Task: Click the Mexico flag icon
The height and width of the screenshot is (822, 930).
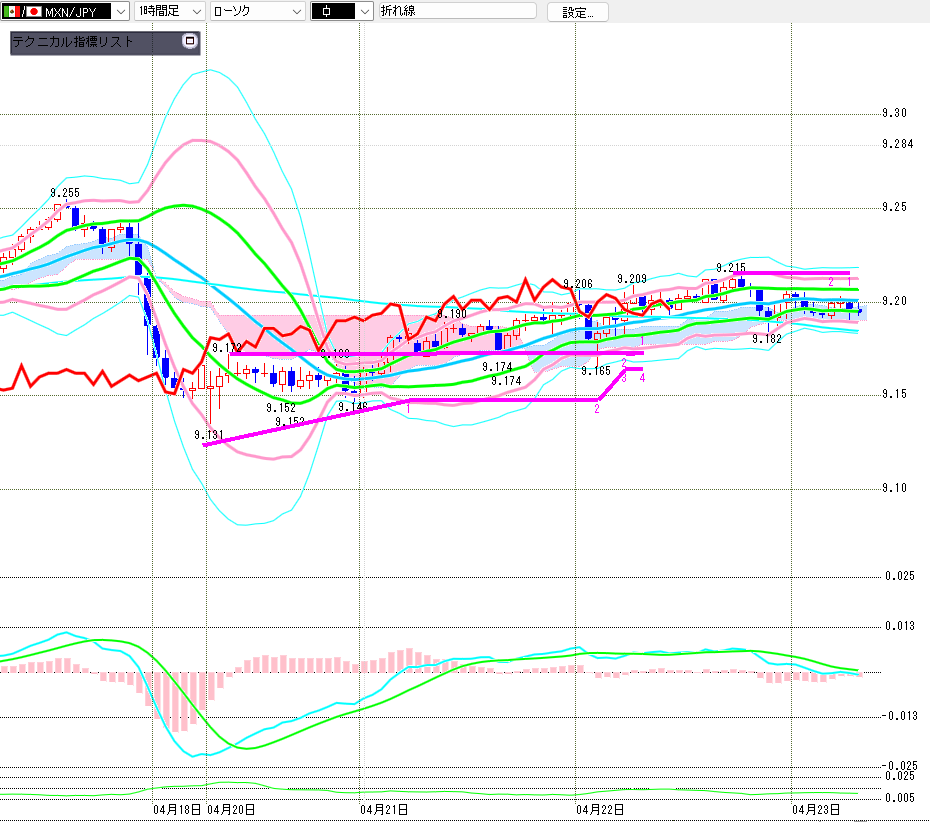Action: tap(12, 12)
